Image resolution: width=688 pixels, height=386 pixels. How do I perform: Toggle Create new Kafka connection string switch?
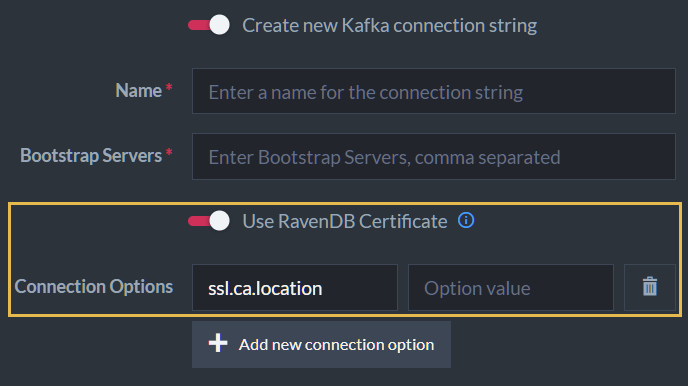click(x=209, y=25)
